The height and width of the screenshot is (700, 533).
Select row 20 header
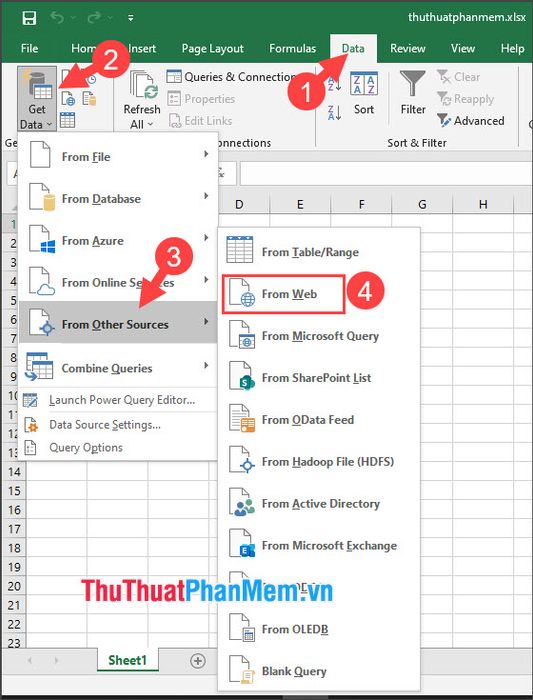[14, 586]
